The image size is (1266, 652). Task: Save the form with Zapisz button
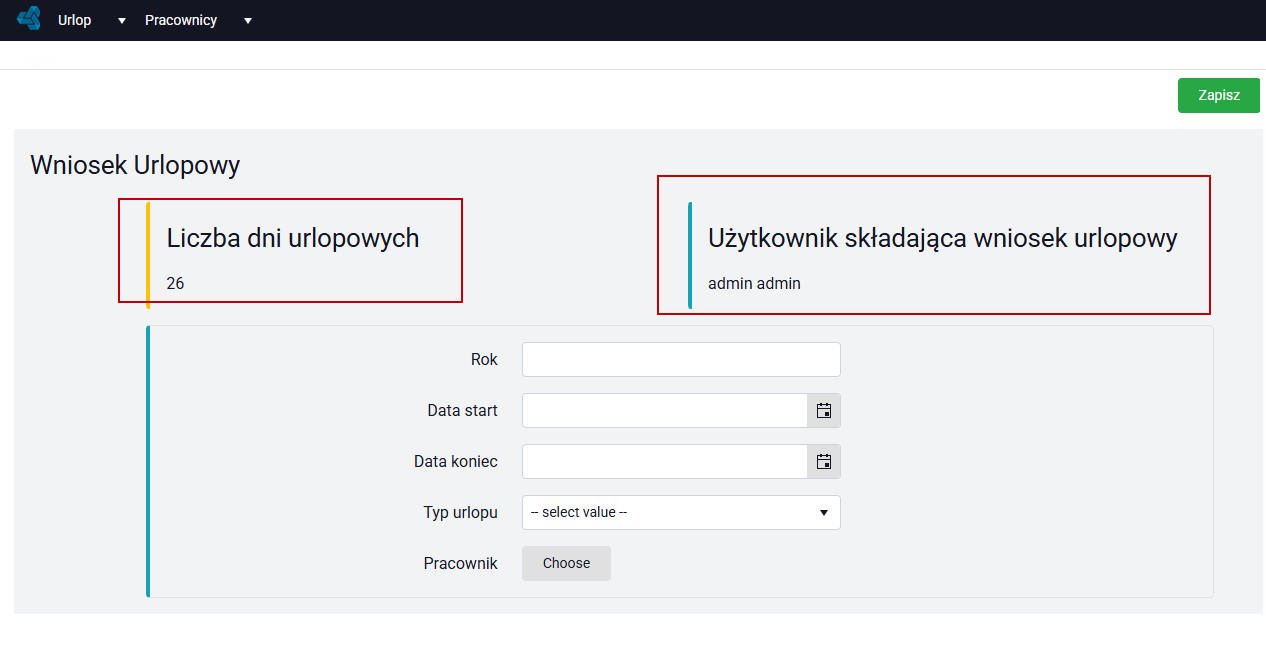point(1219,95)
